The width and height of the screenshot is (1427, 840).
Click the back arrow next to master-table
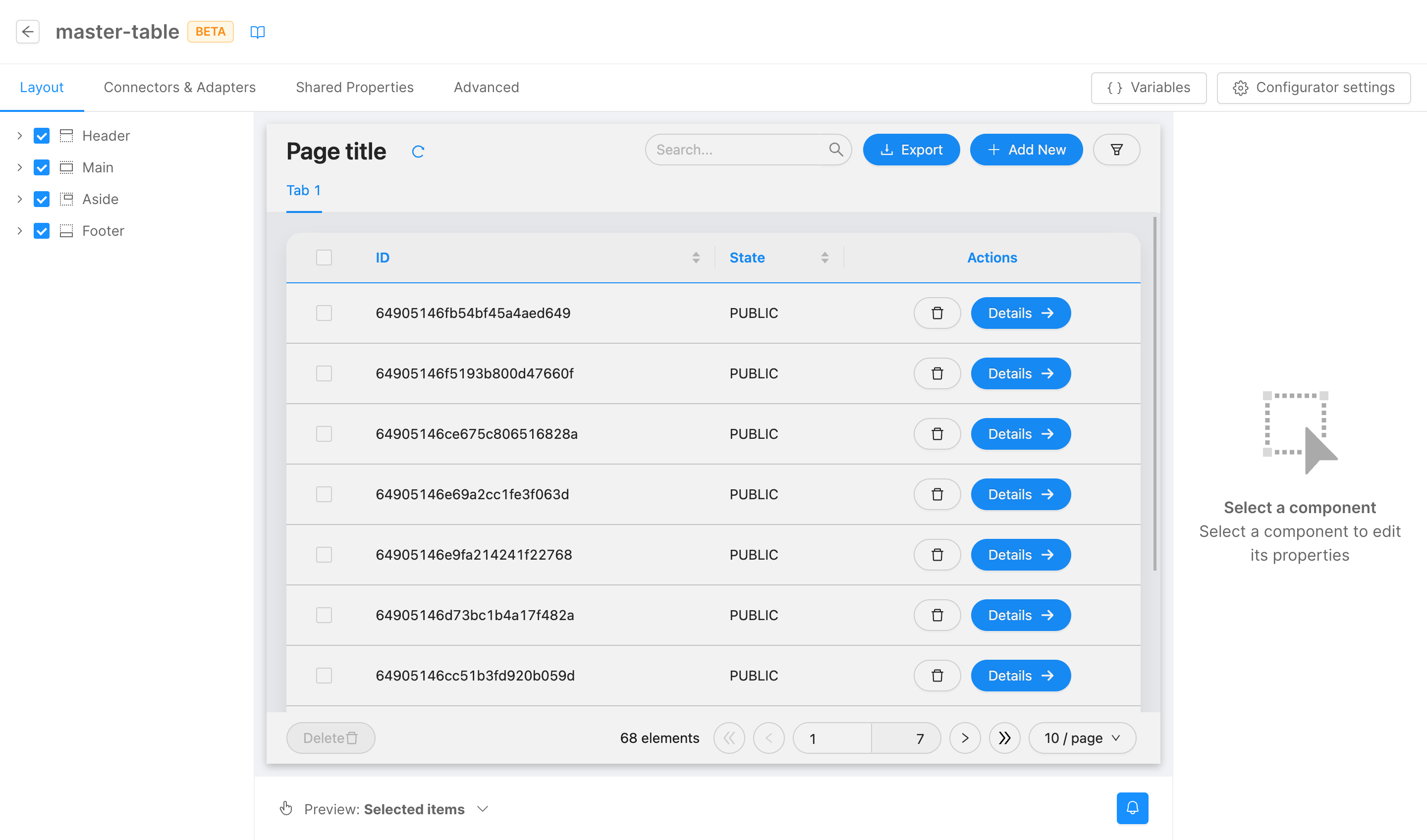(x=27, y=32)
